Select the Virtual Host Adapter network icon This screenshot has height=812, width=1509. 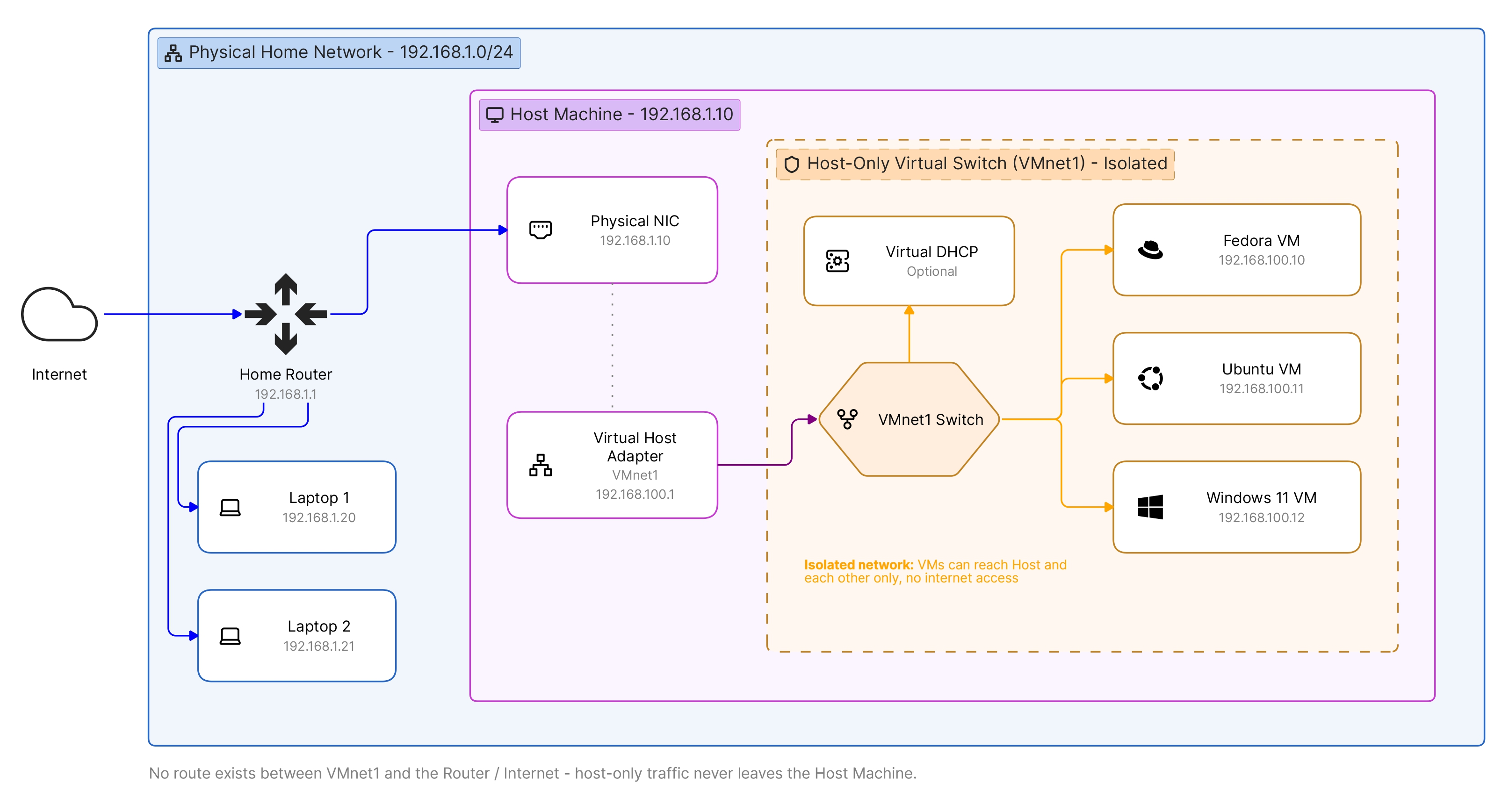[x=540, y=465]
